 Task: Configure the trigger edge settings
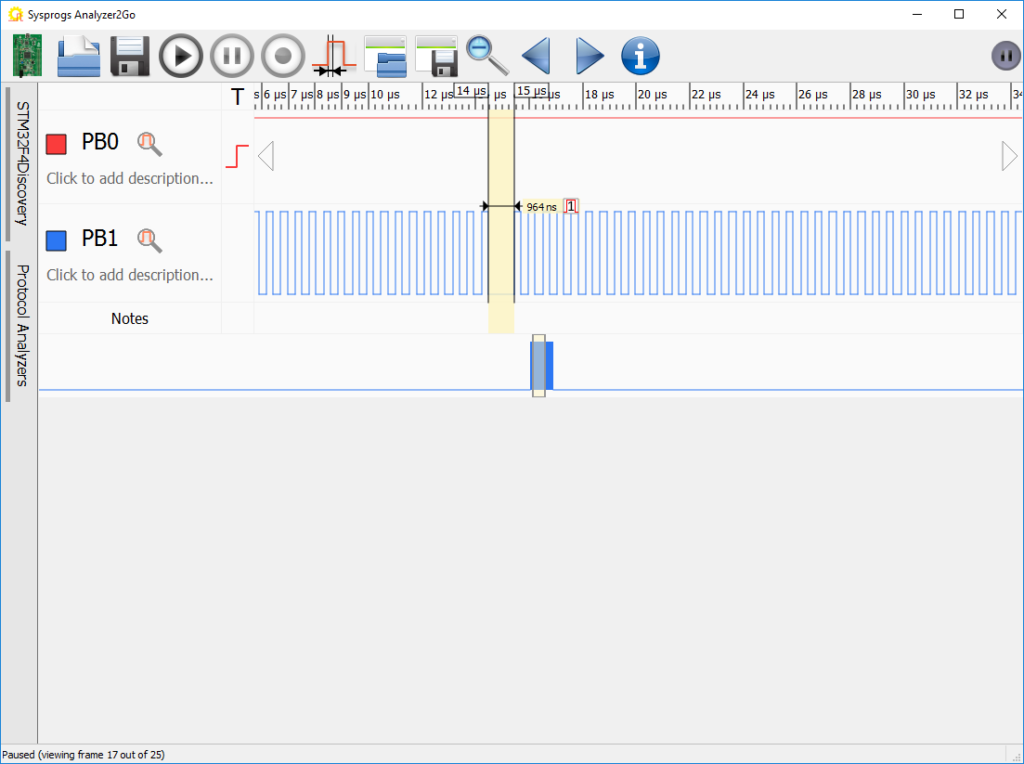[x=334, y=55]
